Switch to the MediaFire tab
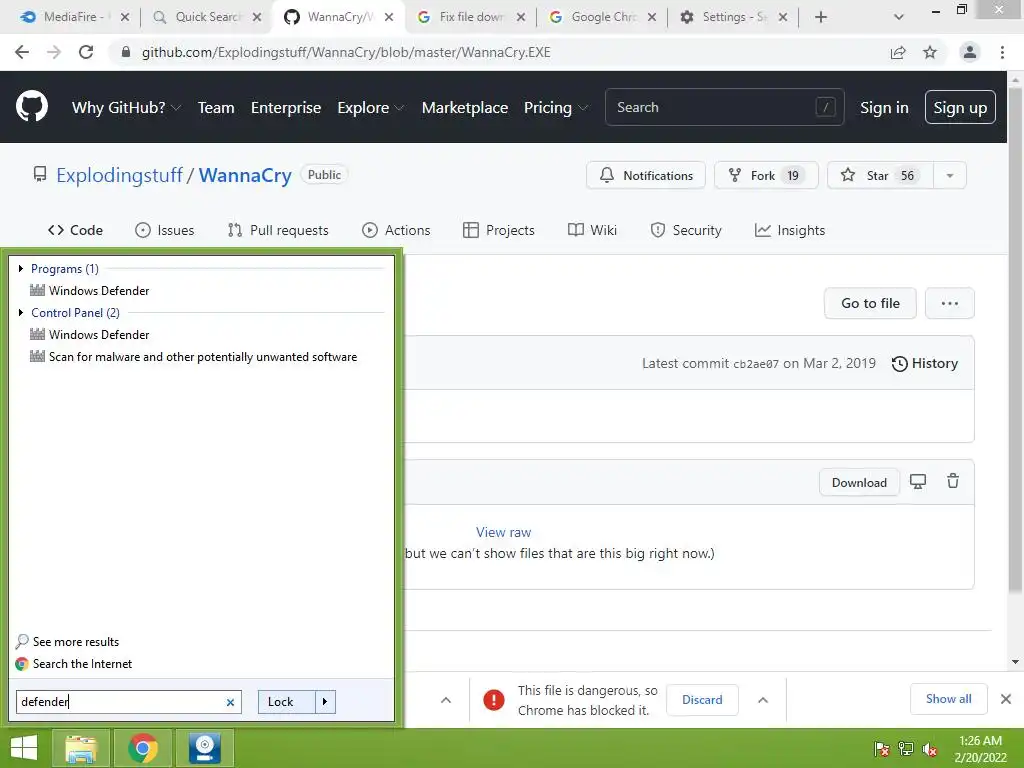 69,17
